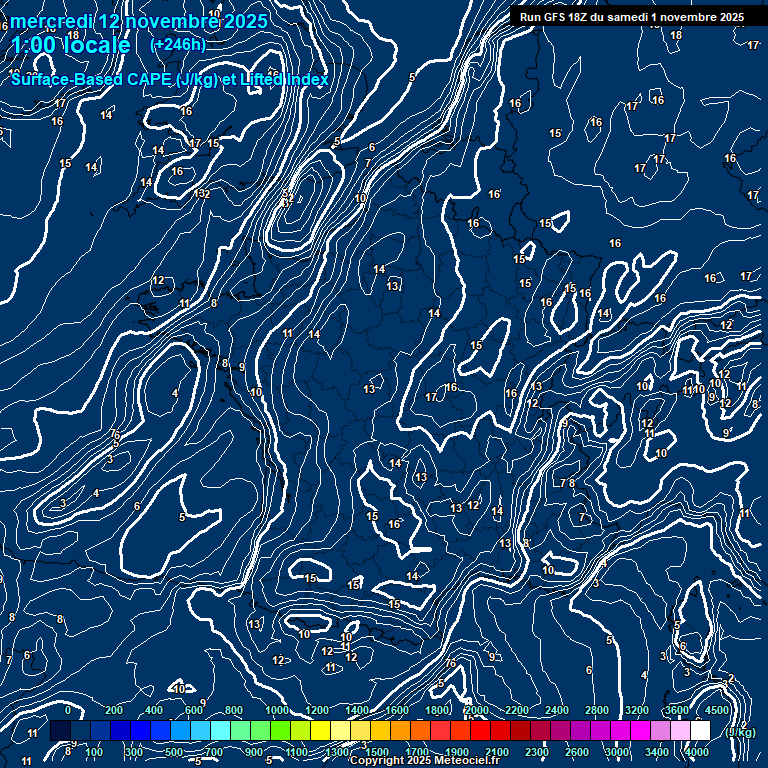This screenshot has height=768, width=768.
Task: Click the legend label '4500'
Action: [717, 710]
